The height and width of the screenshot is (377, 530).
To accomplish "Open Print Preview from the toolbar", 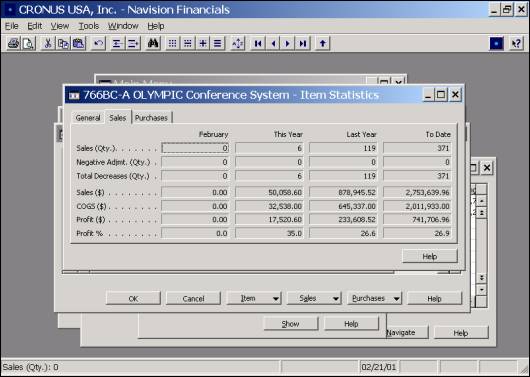I will coord(29,44).
